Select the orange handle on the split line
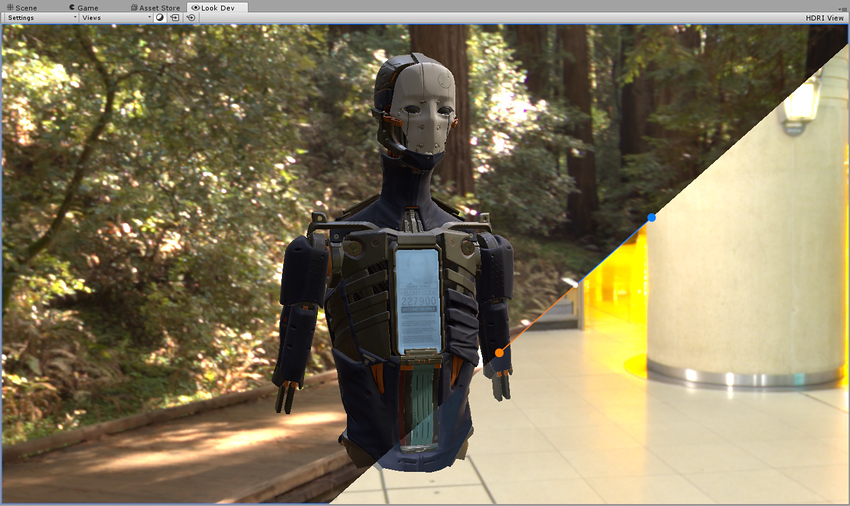This screenshot has height=506, width=850. point(499,353)
